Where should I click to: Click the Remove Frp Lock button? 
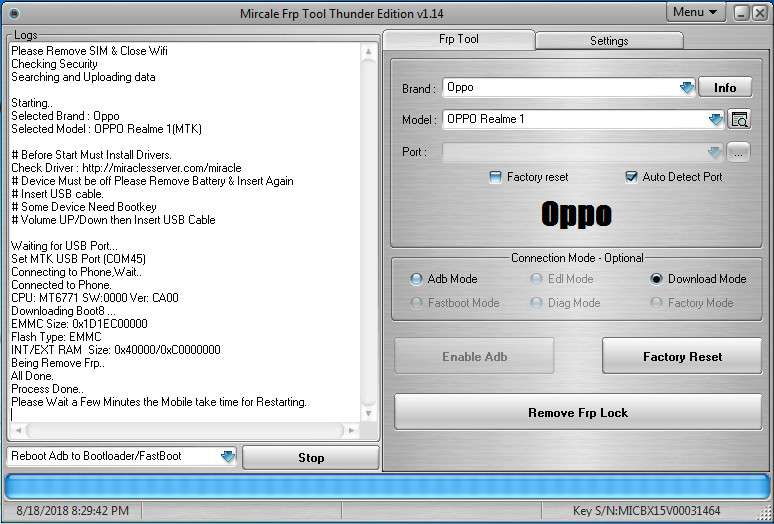(x=578, y=412)
